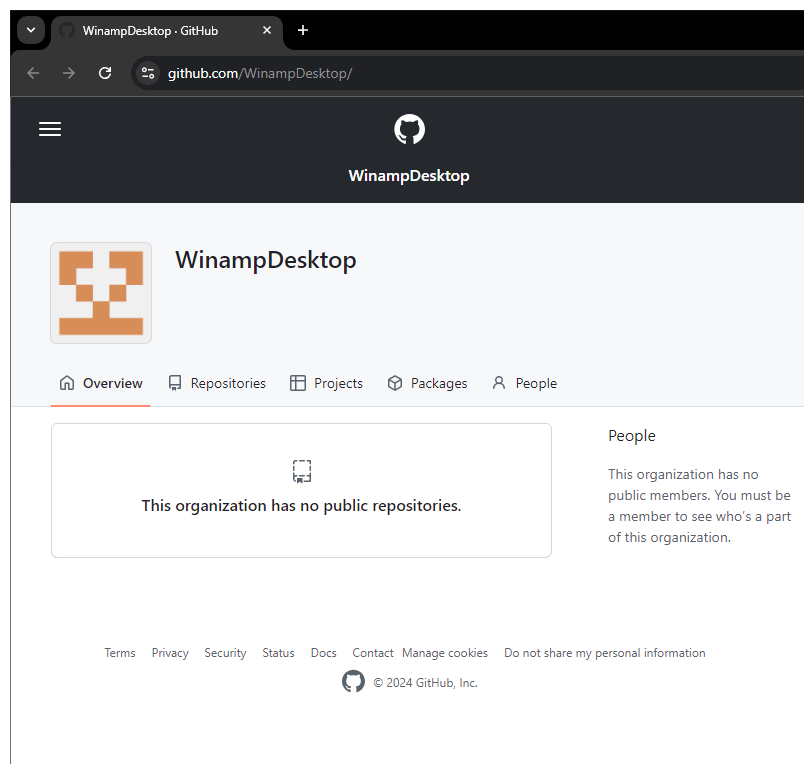Click the Packages box icon
Screen dimensions: 804x764
[x=394, y=382]
